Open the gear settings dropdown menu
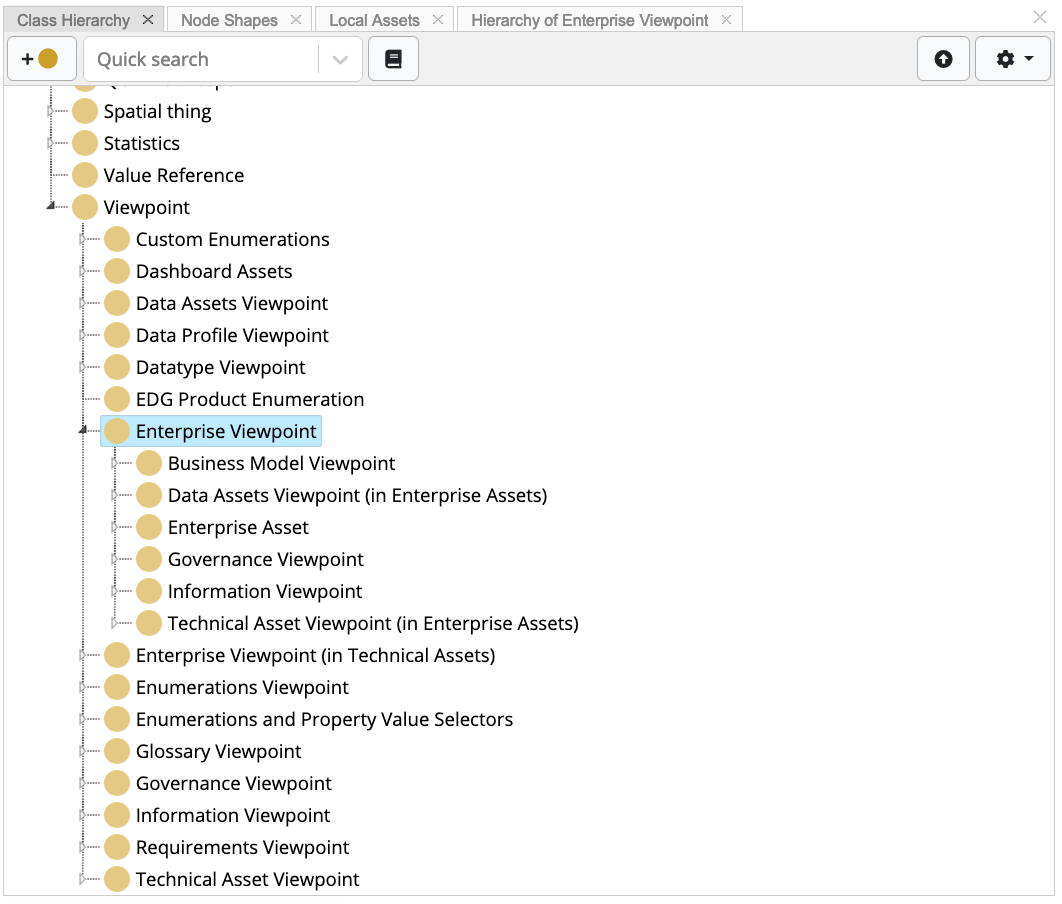1062x904 pixels. point(1014,59)
